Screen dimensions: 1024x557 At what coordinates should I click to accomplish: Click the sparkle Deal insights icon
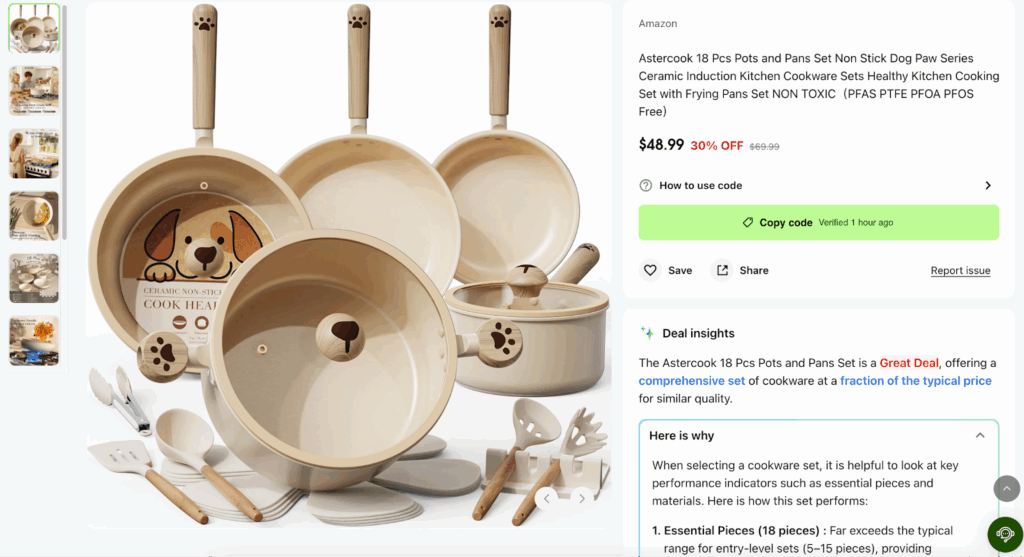[x=647, y=333]
